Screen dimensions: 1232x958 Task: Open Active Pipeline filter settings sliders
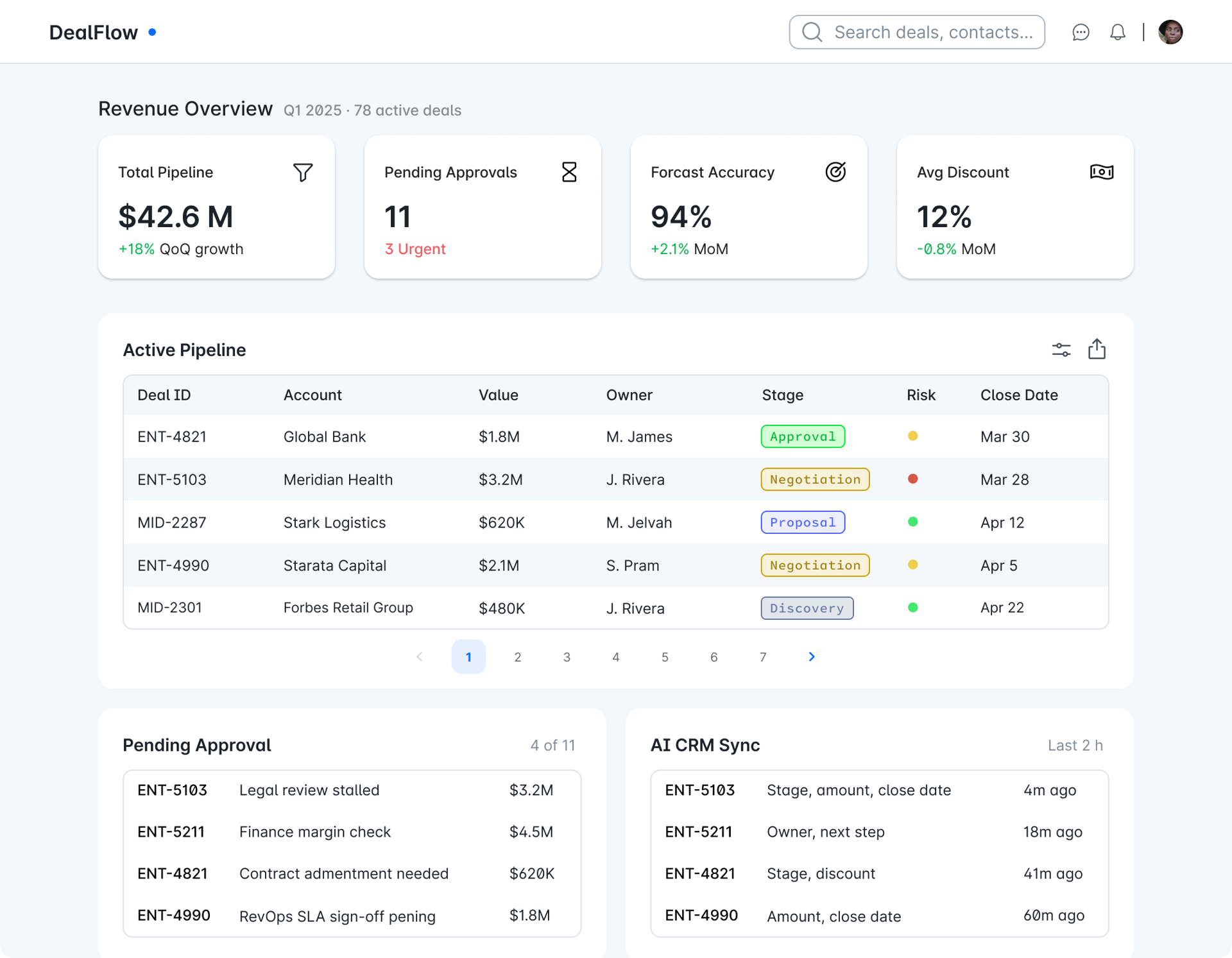(x=1061, y=350)
